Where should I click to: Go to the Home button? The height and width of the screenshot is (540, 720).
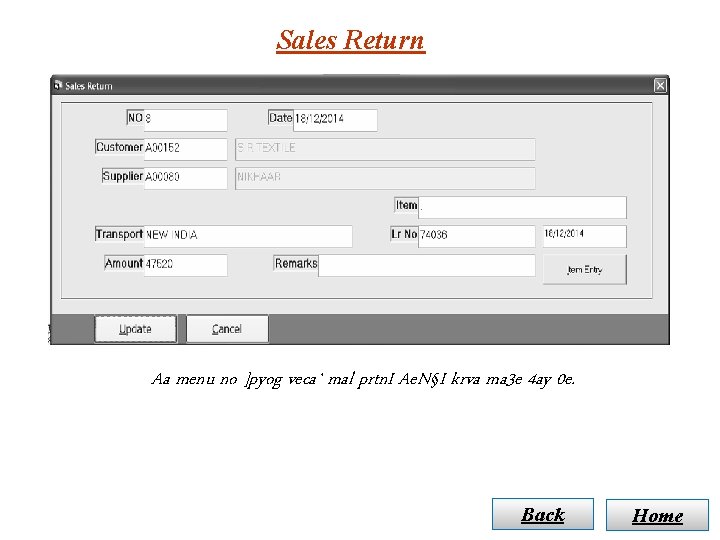[x=657, y=515]
